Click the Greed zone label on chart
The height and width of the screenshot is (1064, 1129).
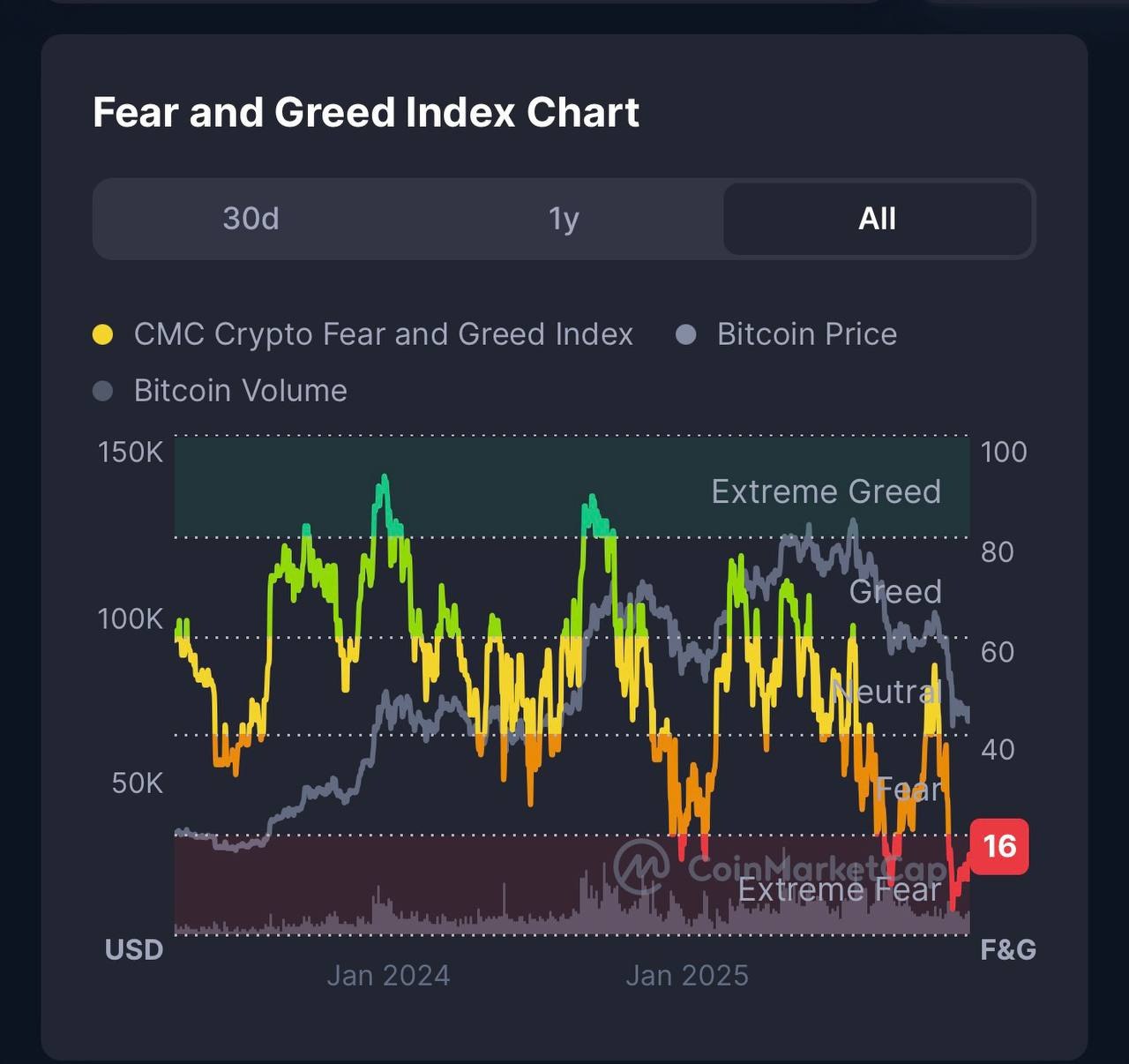pyautogui.click(x=895, y=591)
